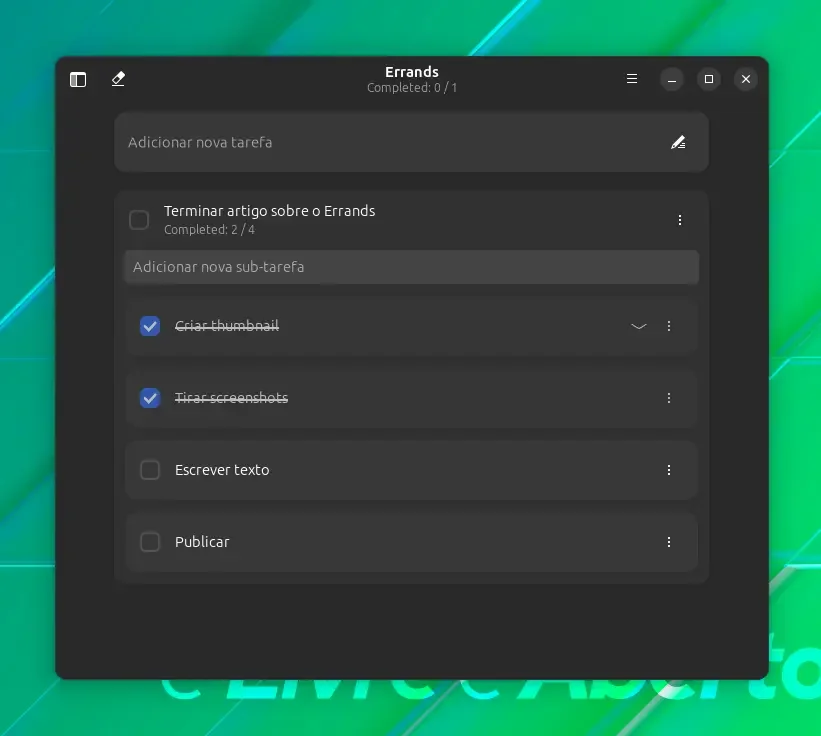Select the Terminar artigo sobre o Errands title
The width and height of the screenshot is (821, 736).
pos(270,211)
